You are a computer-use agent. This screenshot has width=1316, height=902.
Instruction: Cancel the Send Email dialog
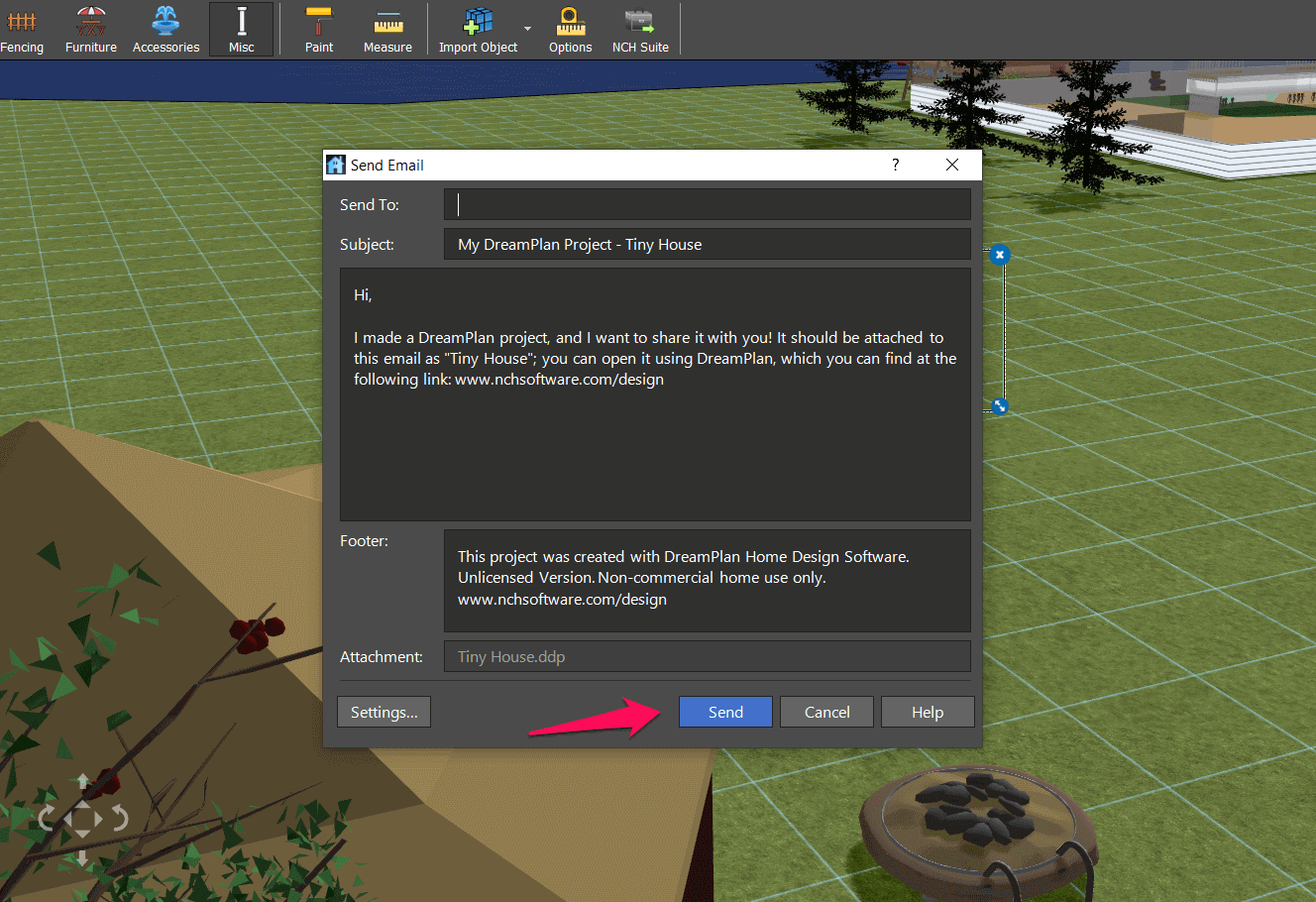pyautogui.click(x=827, y=712)
